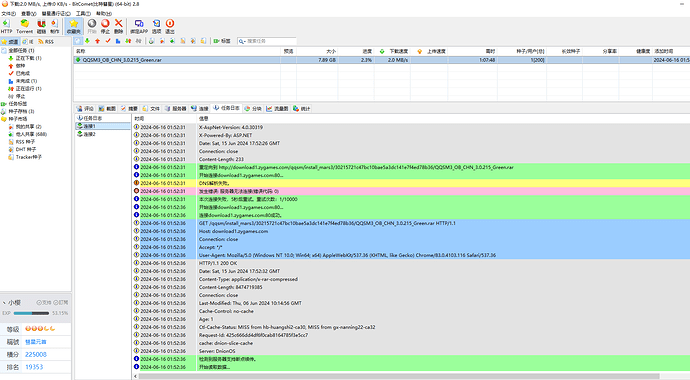Screen dimensions: 690x380
Task: Open Tracker种子 in sidebar tree
Action: click(25, 157)
